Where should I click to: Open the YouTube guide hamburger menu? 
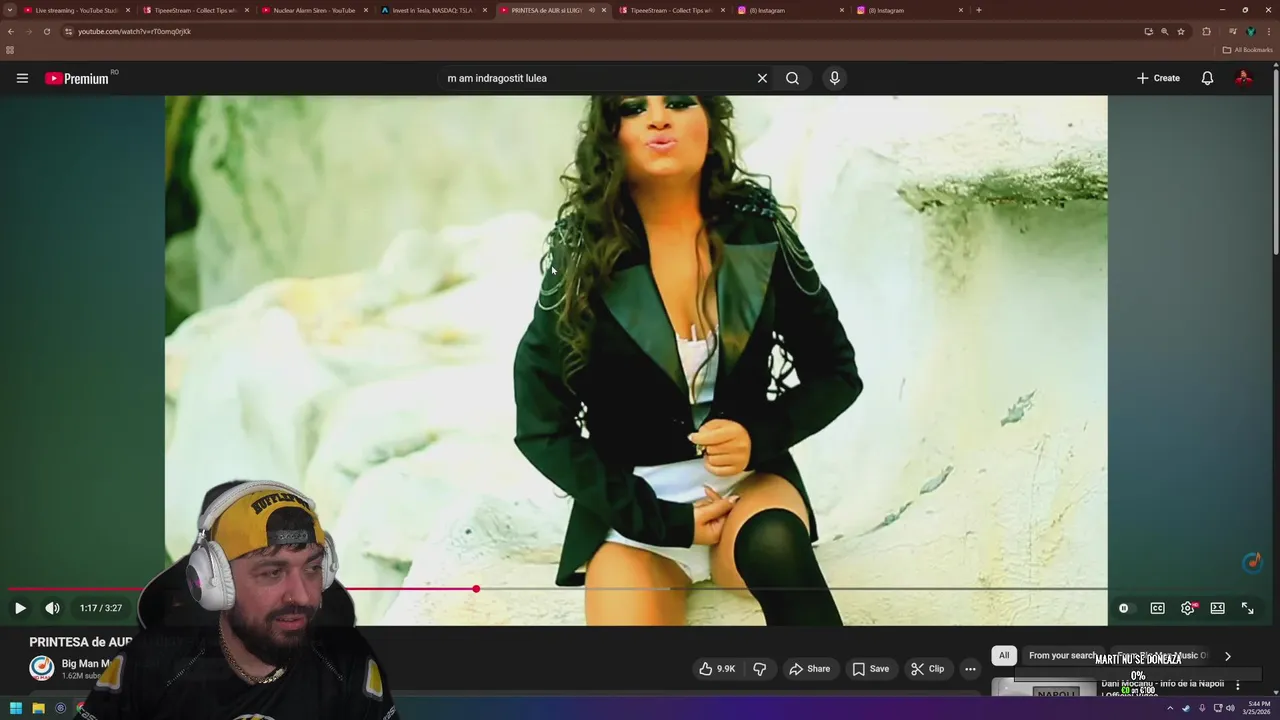22,78
